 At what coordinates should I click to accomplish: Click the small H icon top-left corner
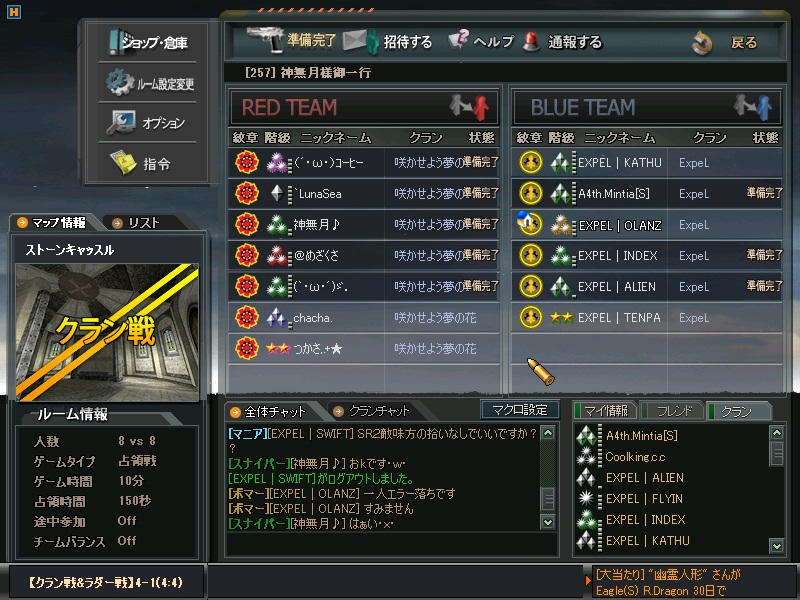[14, 12]
